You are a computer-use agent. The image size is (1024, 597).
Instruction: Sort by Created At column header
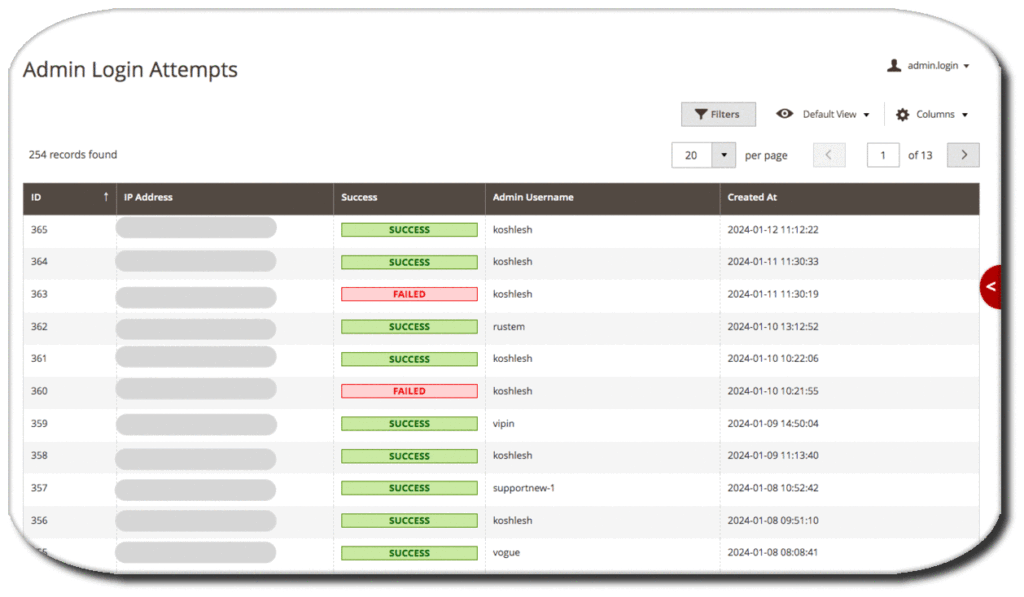(752, 198)
